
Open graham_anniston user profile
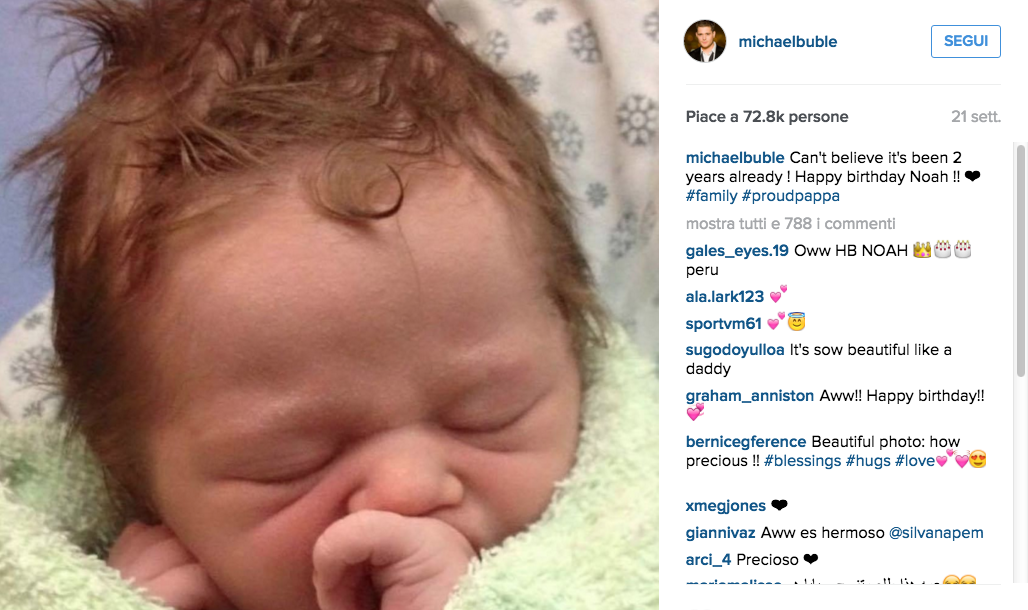point(749,396)
